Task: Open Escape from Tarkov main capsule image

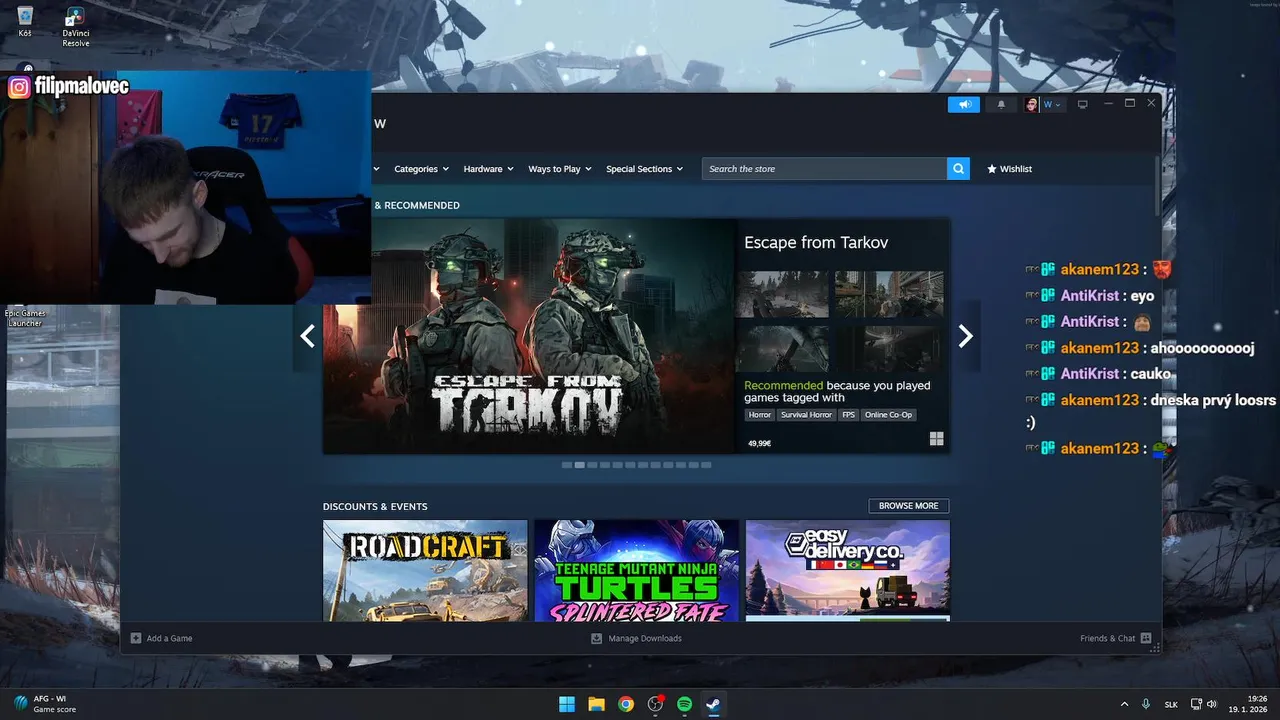Action: point(529,336)
